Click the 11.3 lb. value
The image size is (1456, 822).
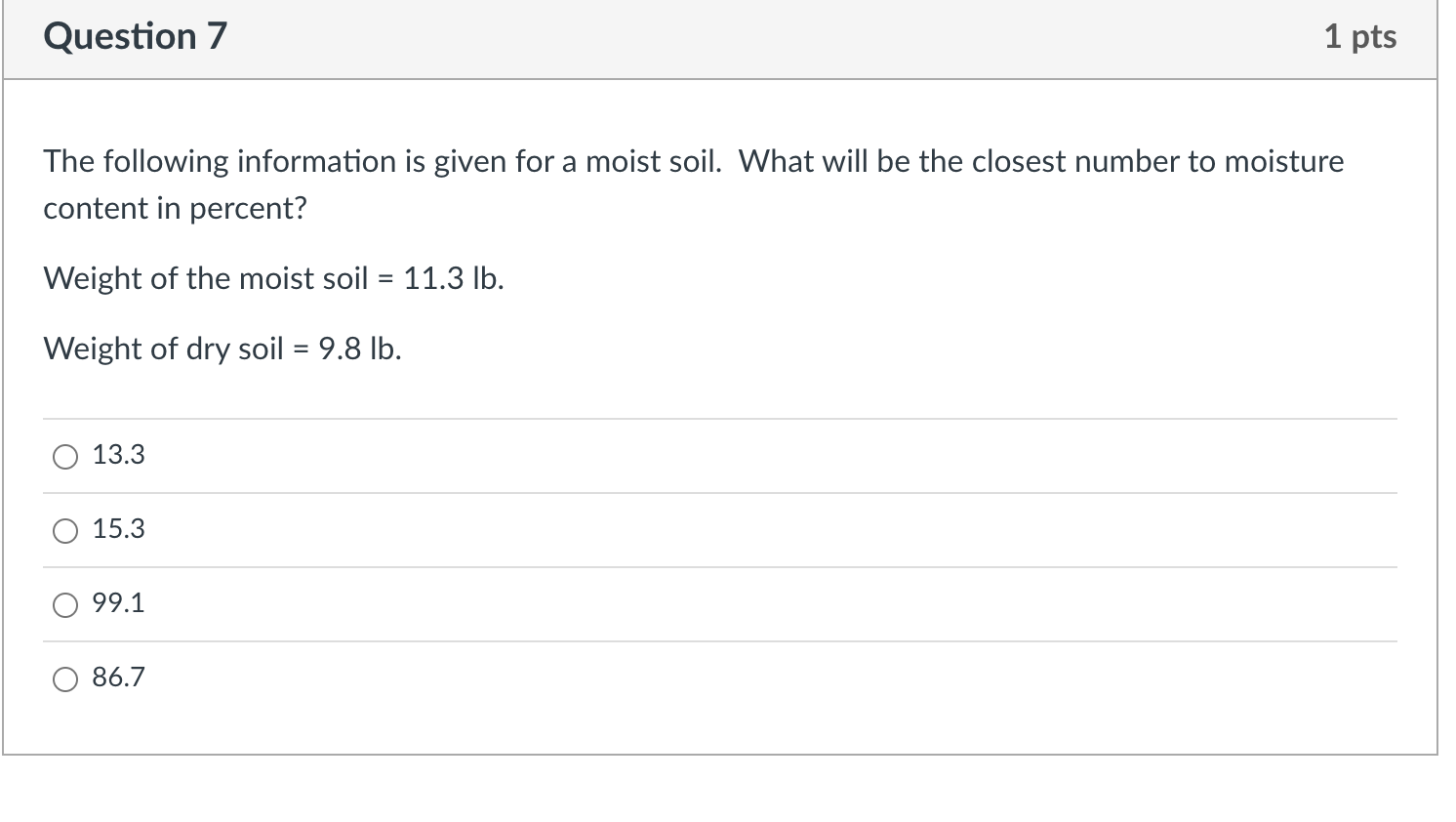pos(454,278)
